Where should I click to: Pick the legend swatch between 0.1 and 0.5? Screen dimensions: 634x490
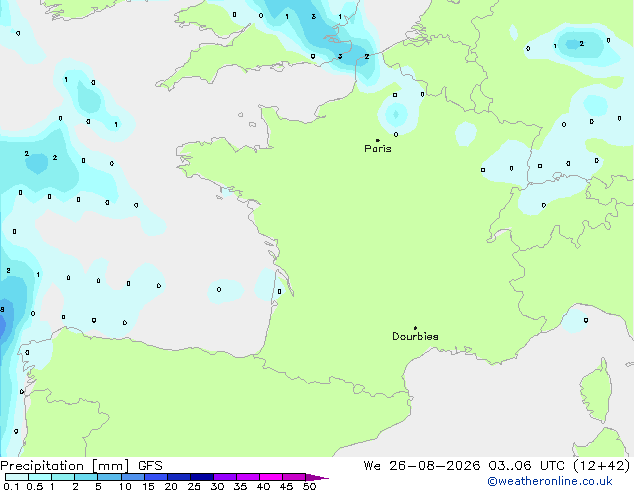tap(17, 477)
